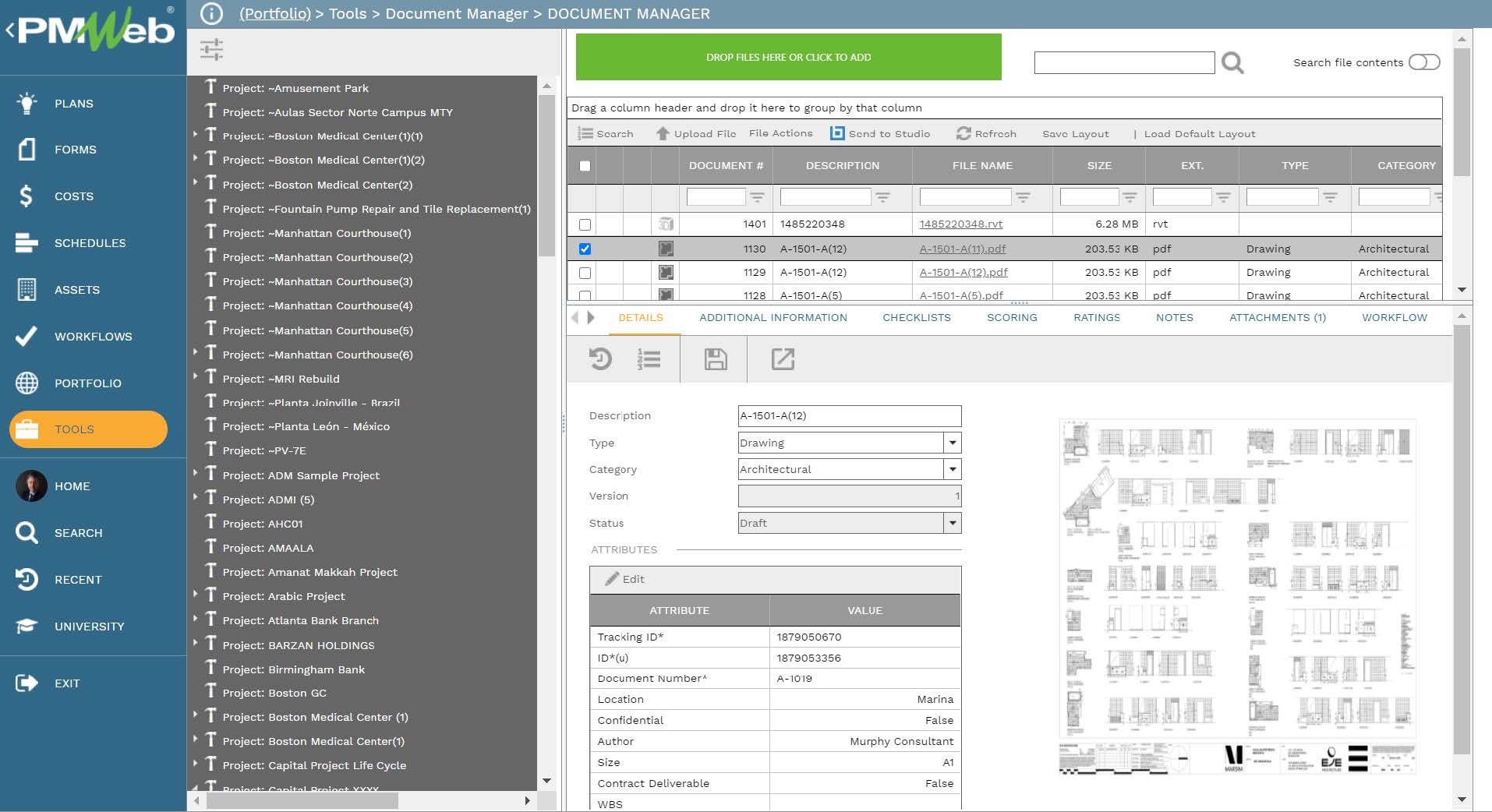Open the Workflows checkmark icon
The width and height of the screenshot is (1492, 812).
(x=27, y=336)
